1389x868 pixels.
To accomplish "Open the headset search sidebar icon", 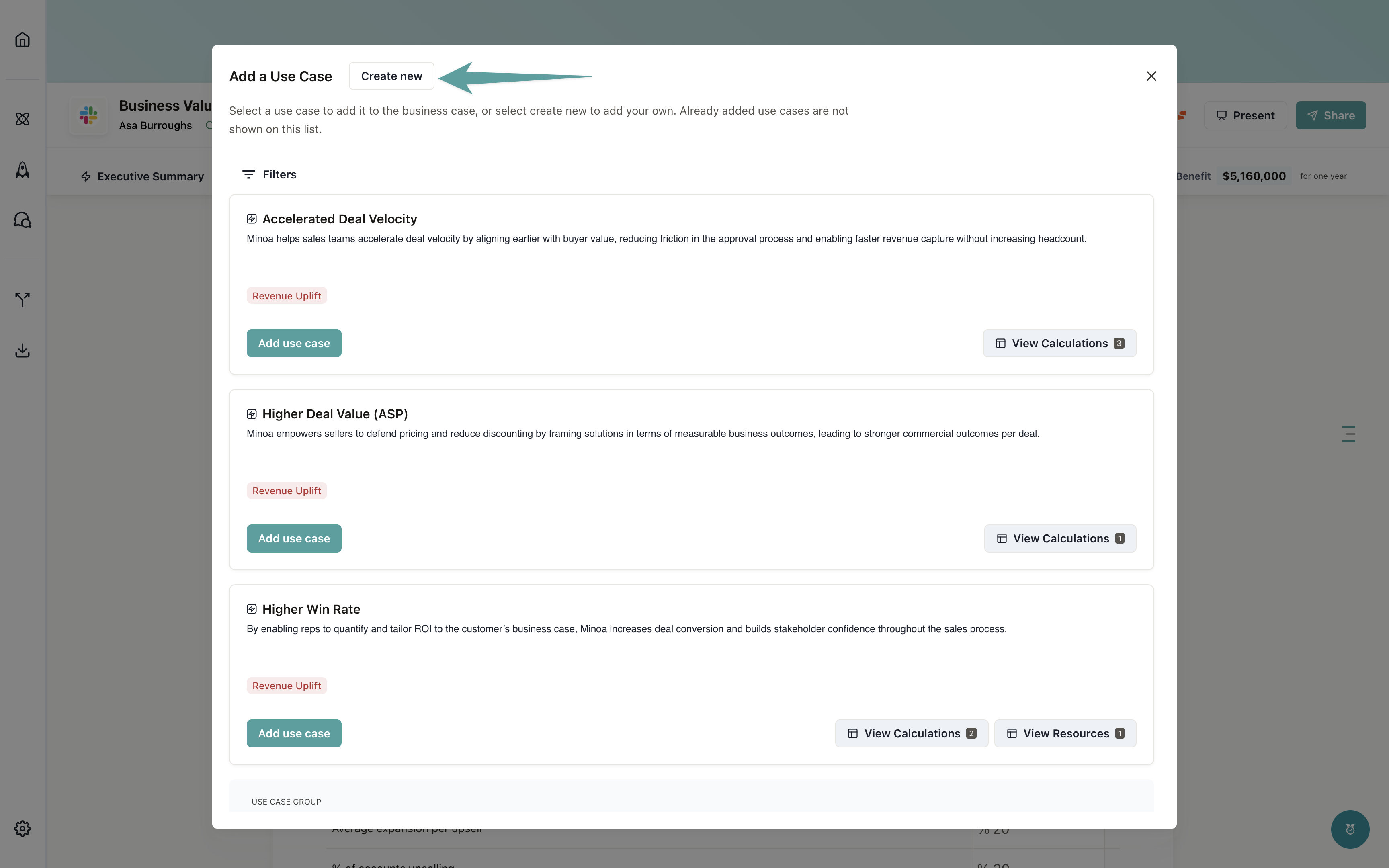I will tap(23, 220).
